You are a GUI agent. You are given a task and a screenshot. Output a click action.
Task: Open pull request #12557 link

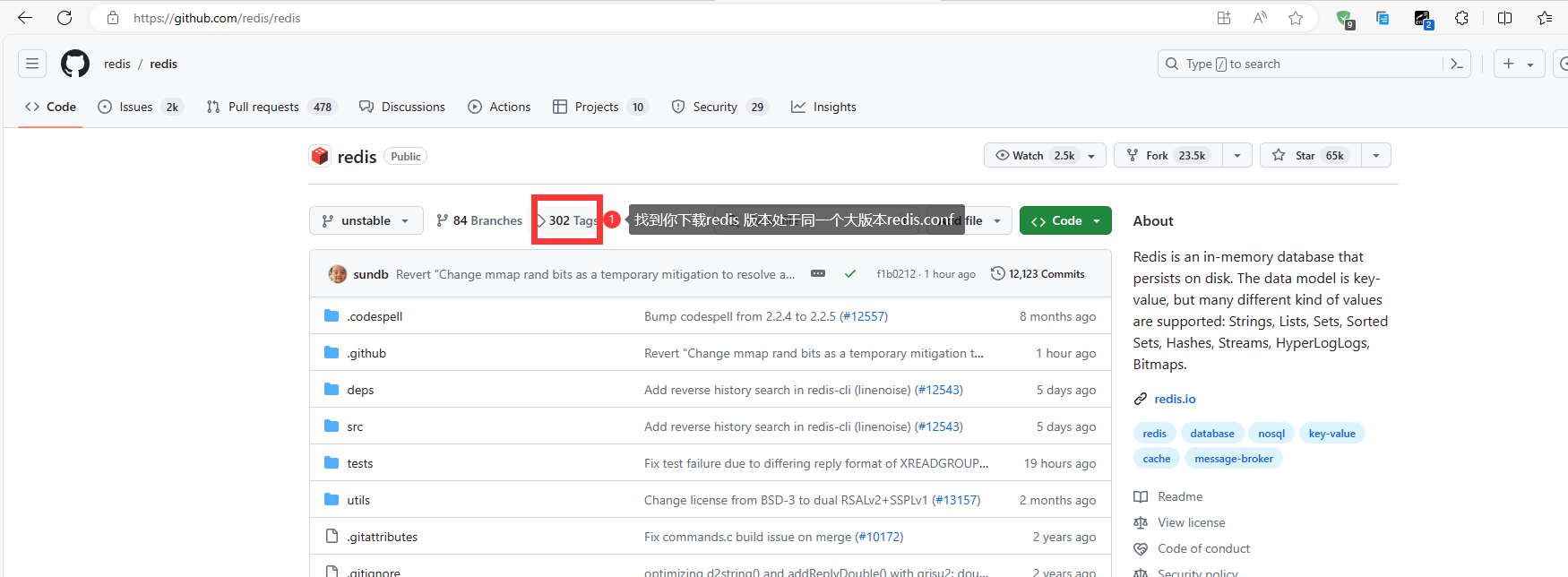864,316
